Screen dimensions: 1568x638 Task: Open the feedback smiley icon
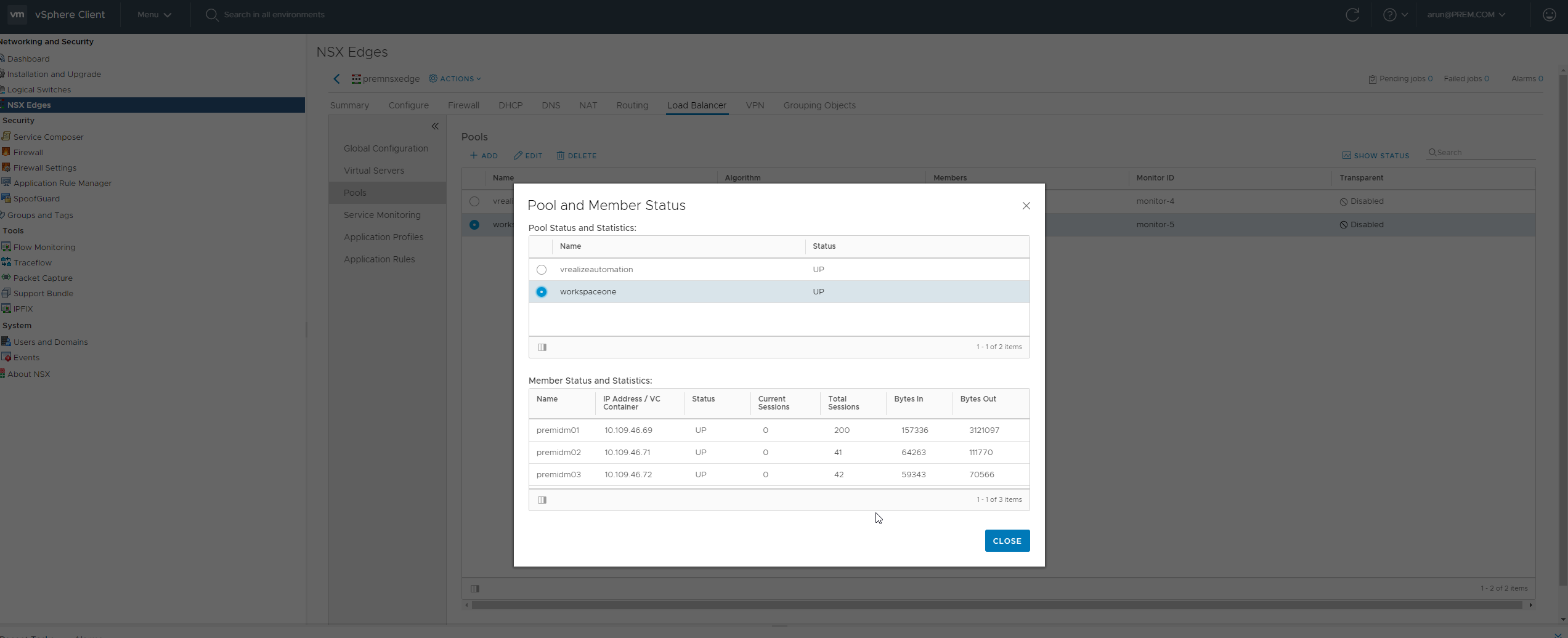click(x=1549, y=15)
